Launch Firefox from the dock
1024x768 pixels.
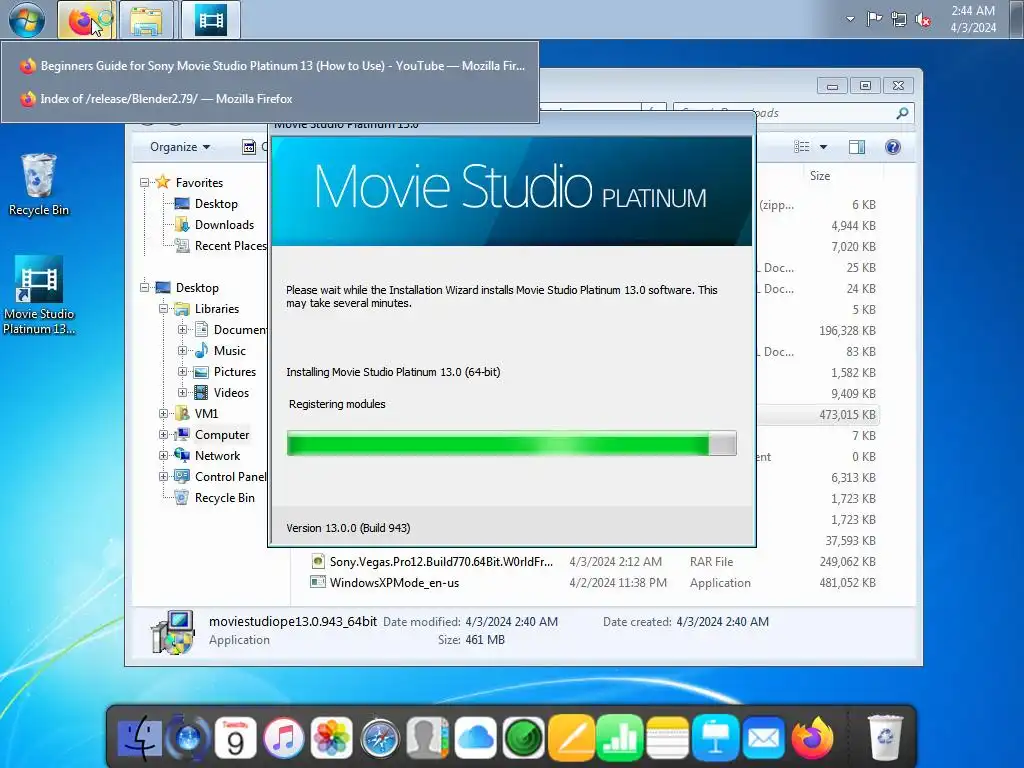[x=812, y=739]
